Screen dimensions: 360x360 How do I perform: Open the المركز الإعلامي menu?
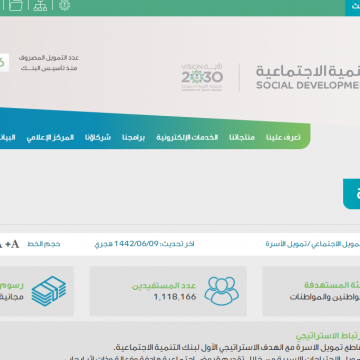coord(50,137)
